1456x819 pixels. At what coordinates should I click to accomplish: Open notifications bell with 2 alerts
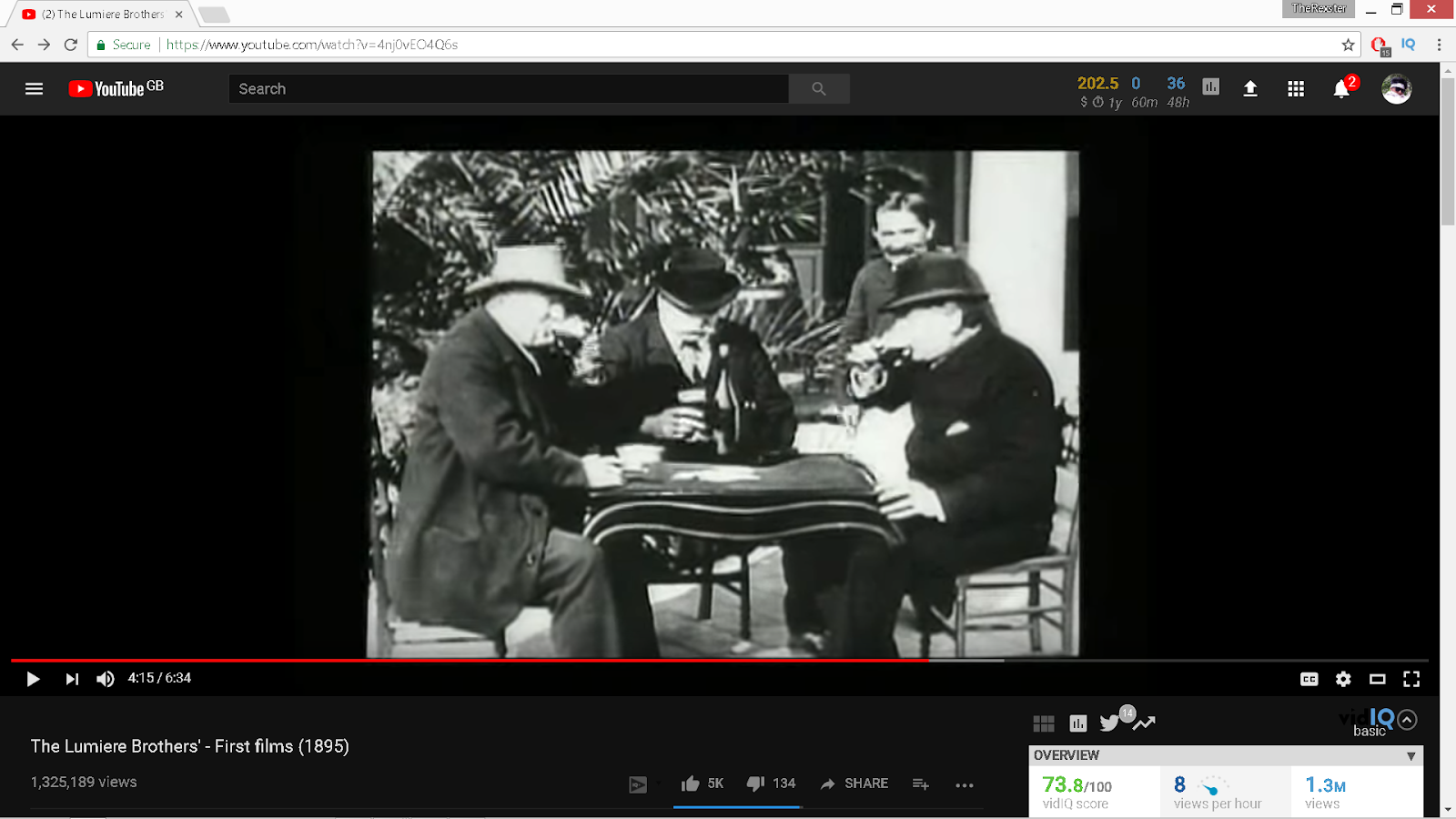[1342, 88]
